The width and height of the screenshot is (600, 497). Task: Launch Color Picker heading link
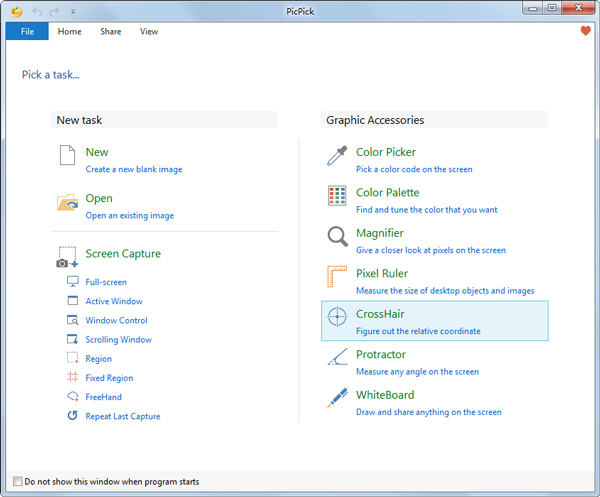pos(386,152)
